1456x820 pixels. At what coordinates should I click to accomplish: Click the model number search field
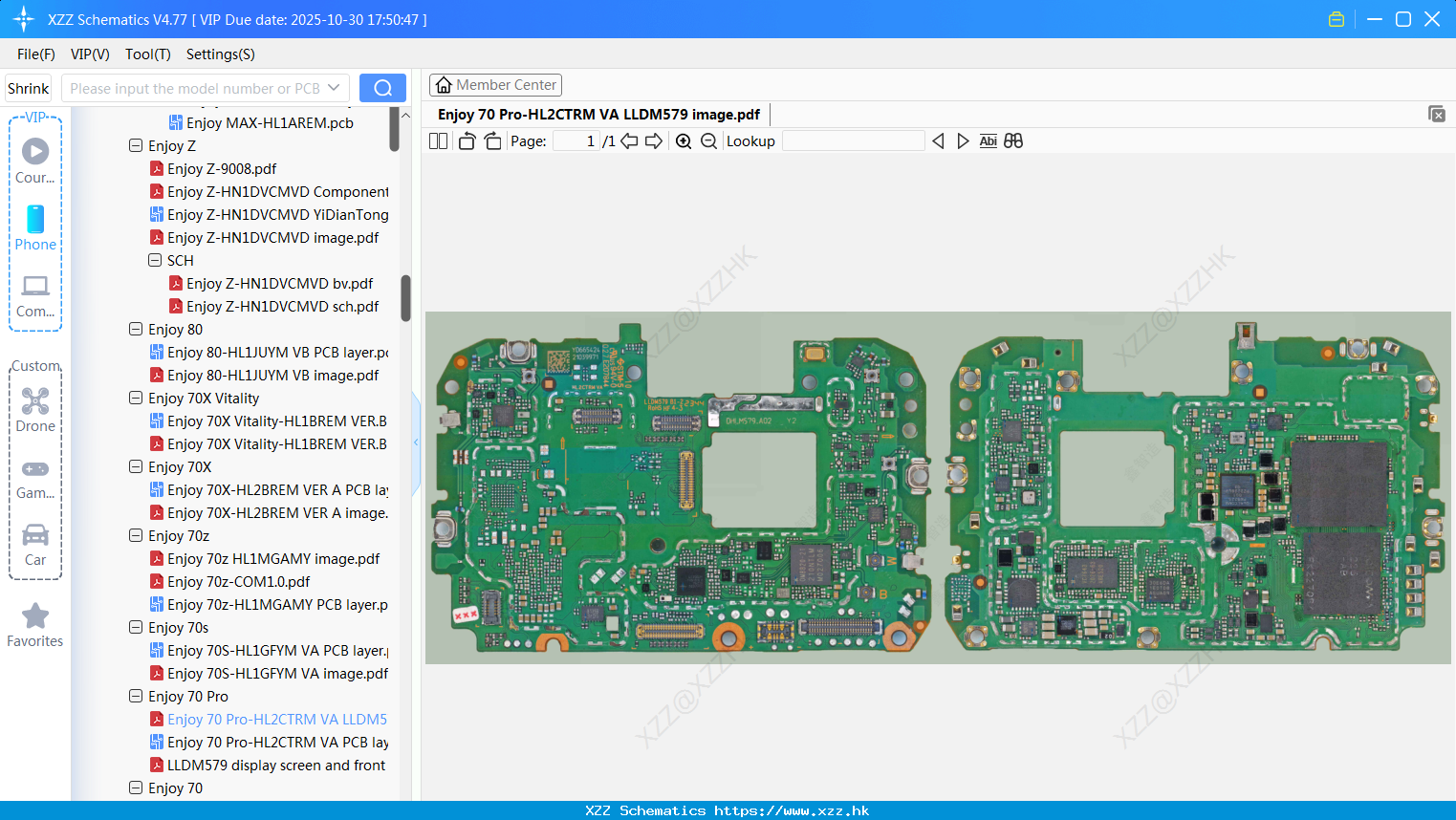[x=195, y=88]
